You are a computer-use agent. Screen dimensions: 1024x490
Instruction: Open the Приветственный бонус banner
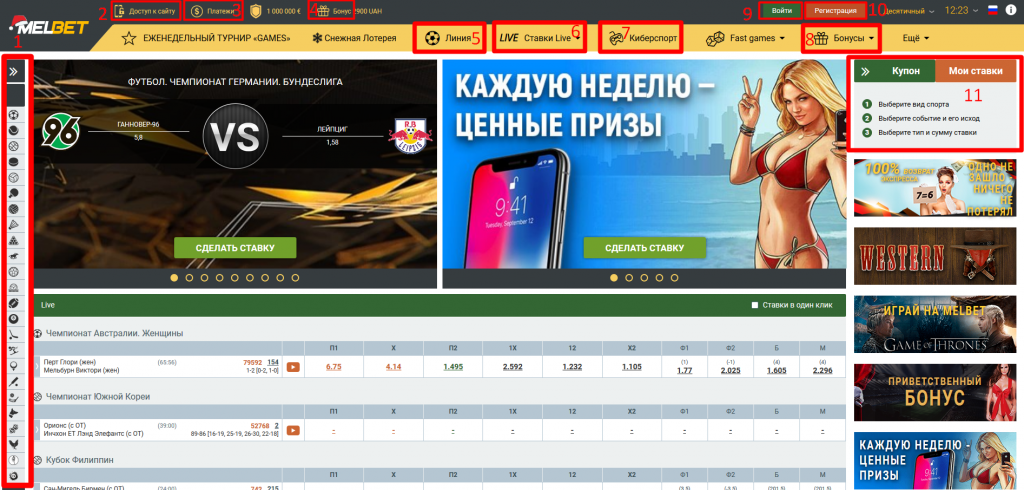click(935, 393)
